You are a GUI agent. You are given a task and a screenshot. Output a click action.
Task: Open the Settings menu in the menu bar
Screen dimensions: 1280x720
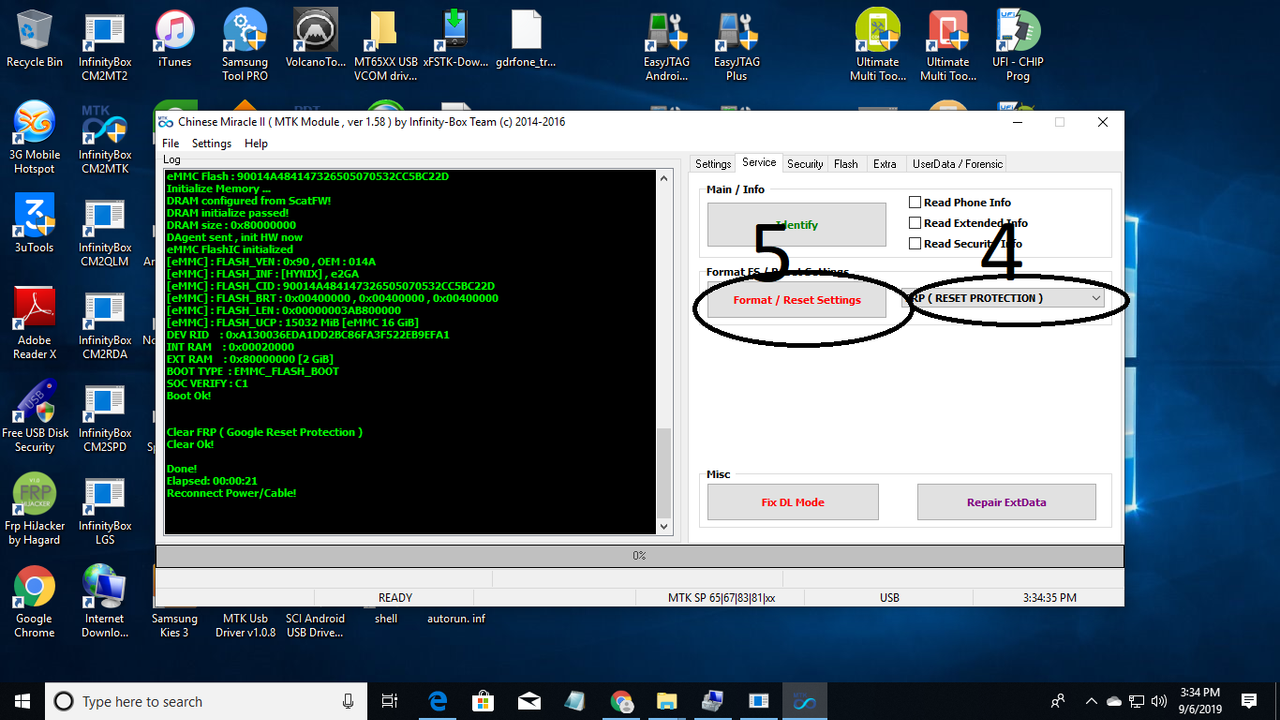tap(212, 143)
